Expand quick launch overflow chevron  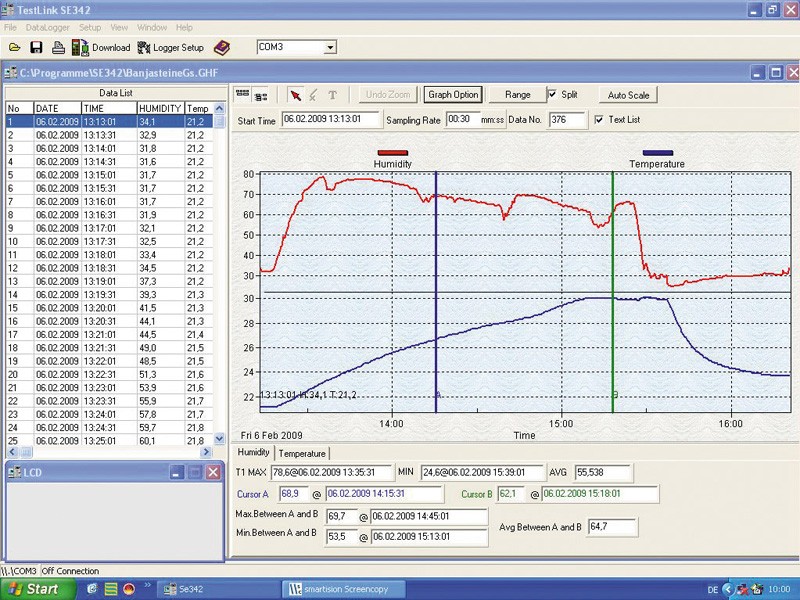pyautogui.click(x=148, y=585)
